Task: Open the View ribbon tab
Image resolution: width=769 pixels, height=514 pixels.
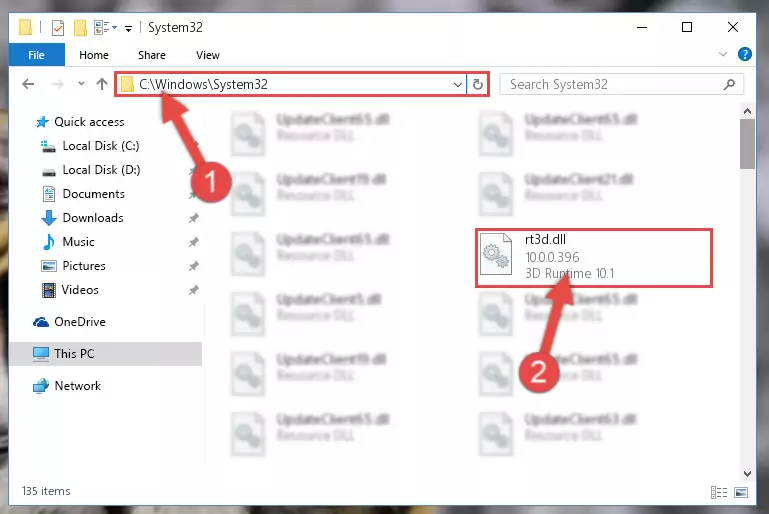Action: 207,55
